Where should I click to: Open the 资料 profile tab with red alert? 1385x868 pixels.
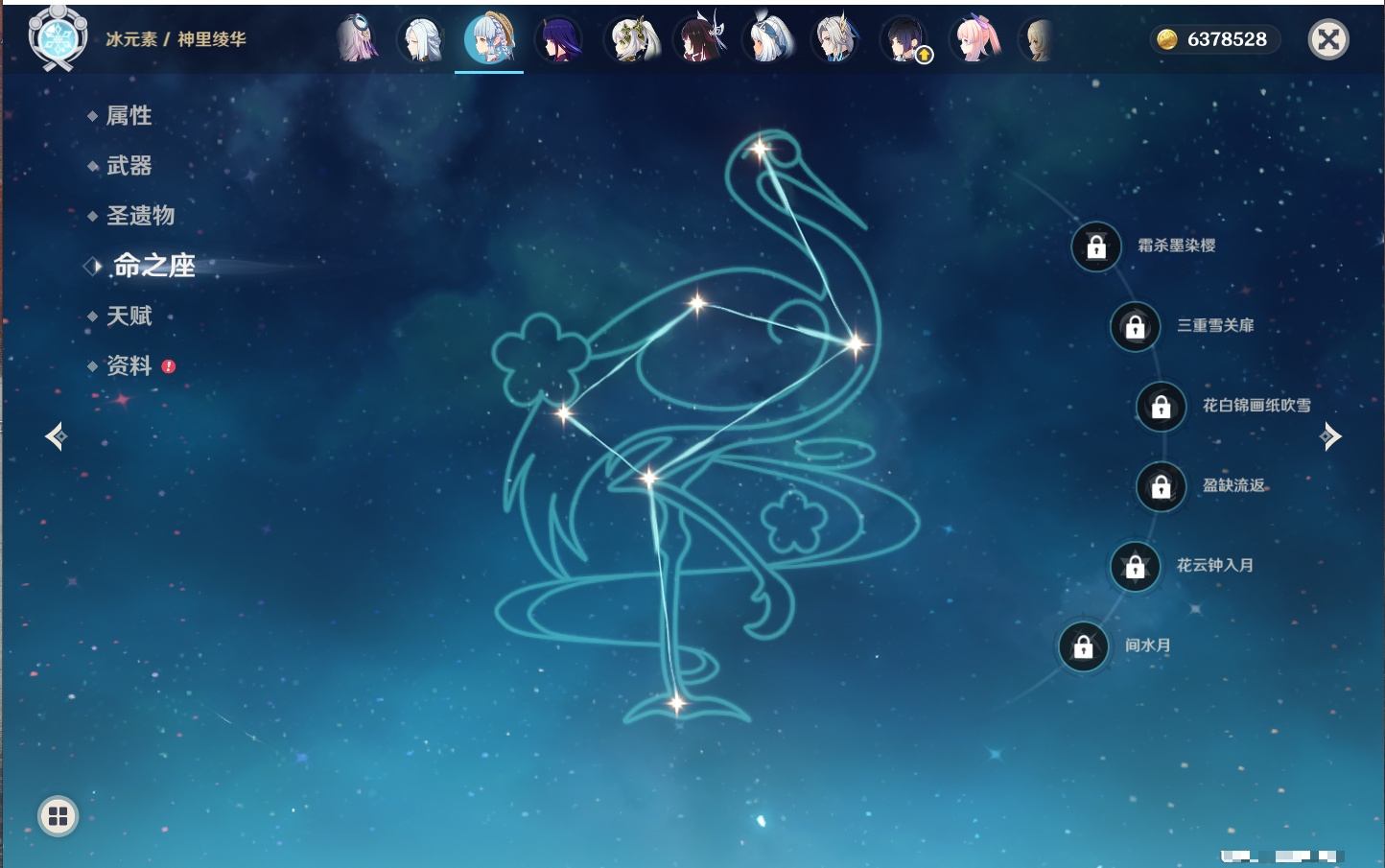point(129,365)
